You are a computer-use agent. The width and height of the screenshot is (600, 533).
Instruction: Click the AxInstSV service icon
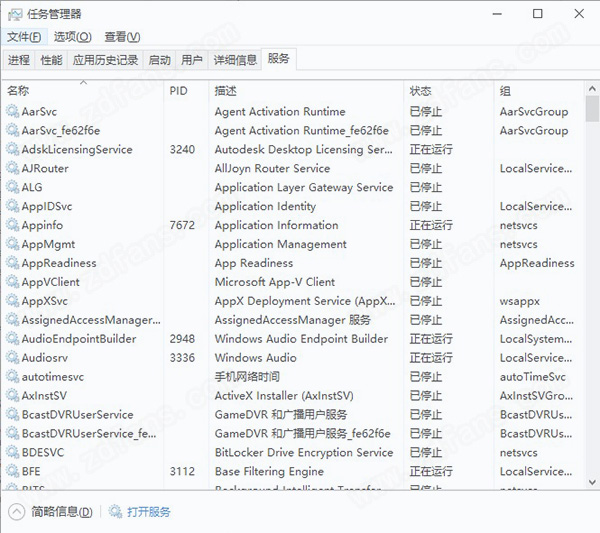coord(13,396)
